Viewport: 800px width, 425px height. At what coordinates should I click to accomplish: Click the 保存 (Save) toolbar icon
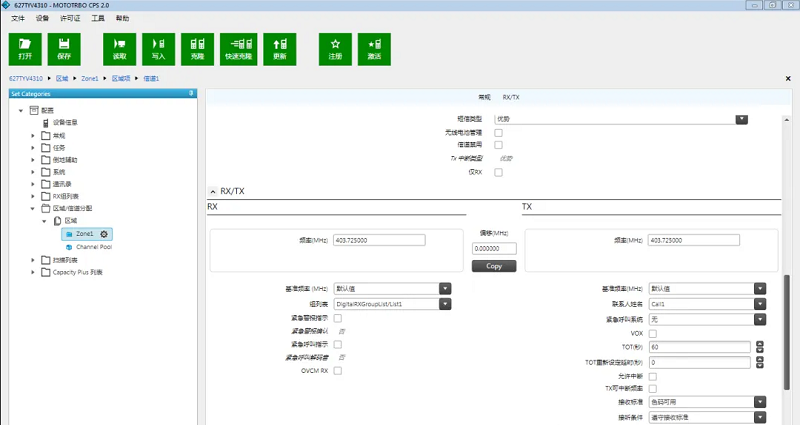pos(64,49)
